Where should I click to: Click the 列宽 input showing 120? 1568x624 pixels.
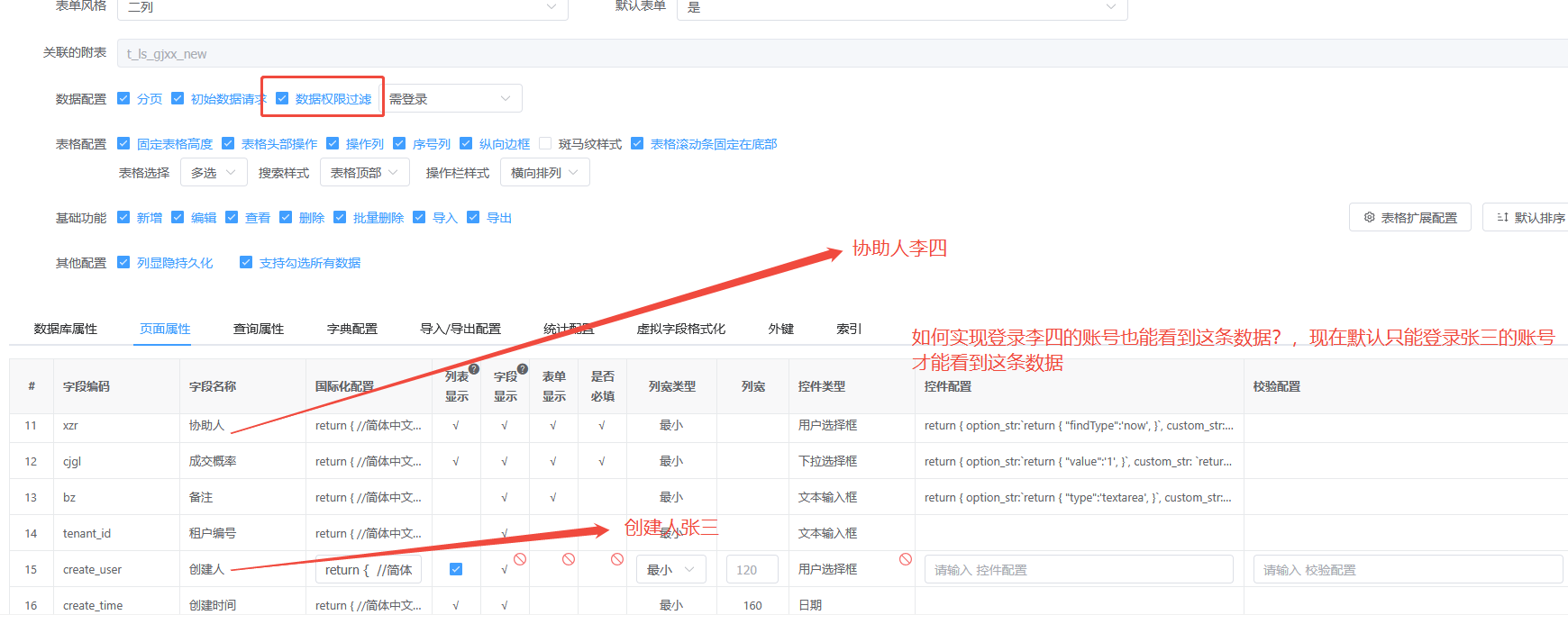coord(752,569)
